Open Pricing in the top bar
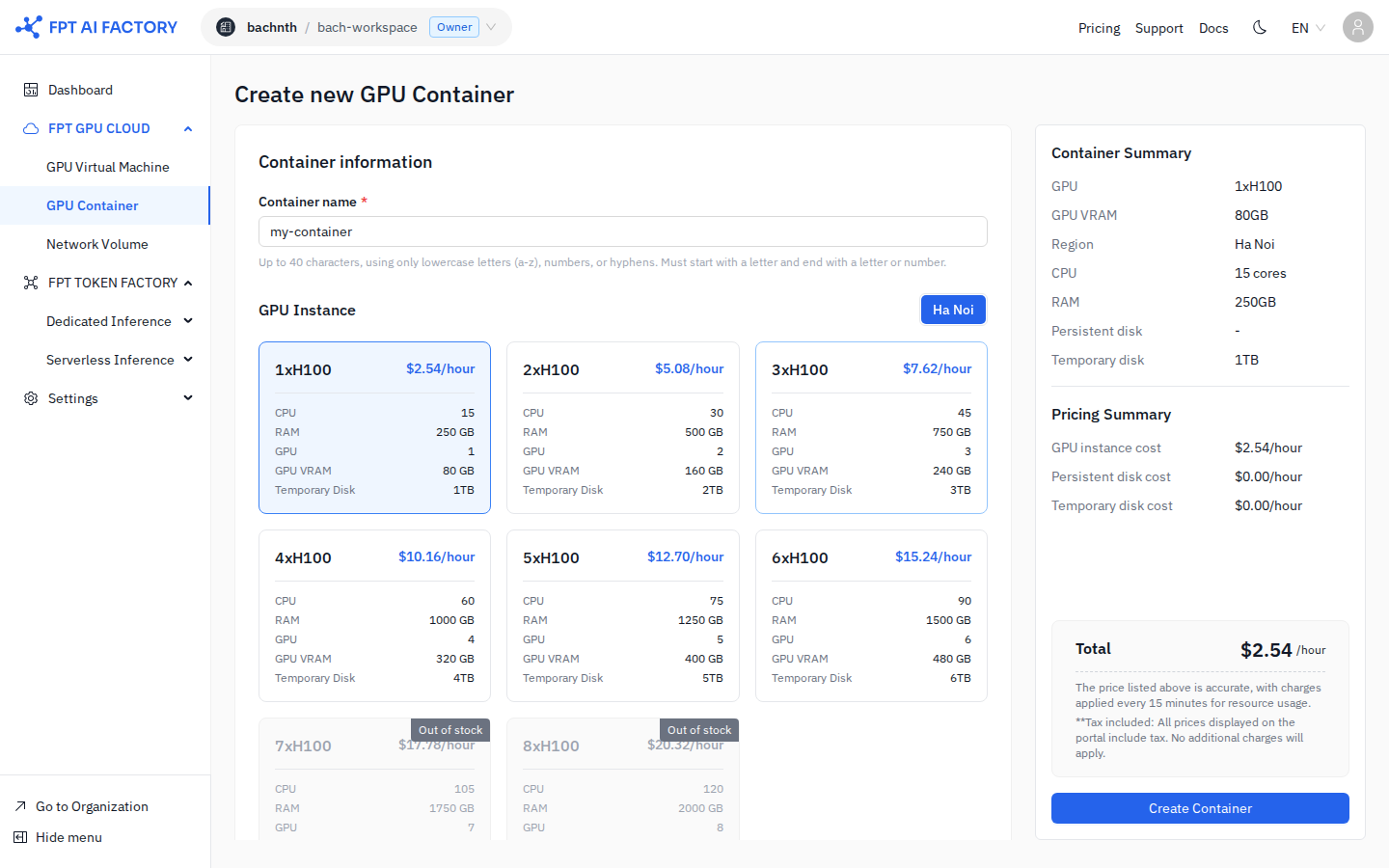 (x=1099, y=28)
